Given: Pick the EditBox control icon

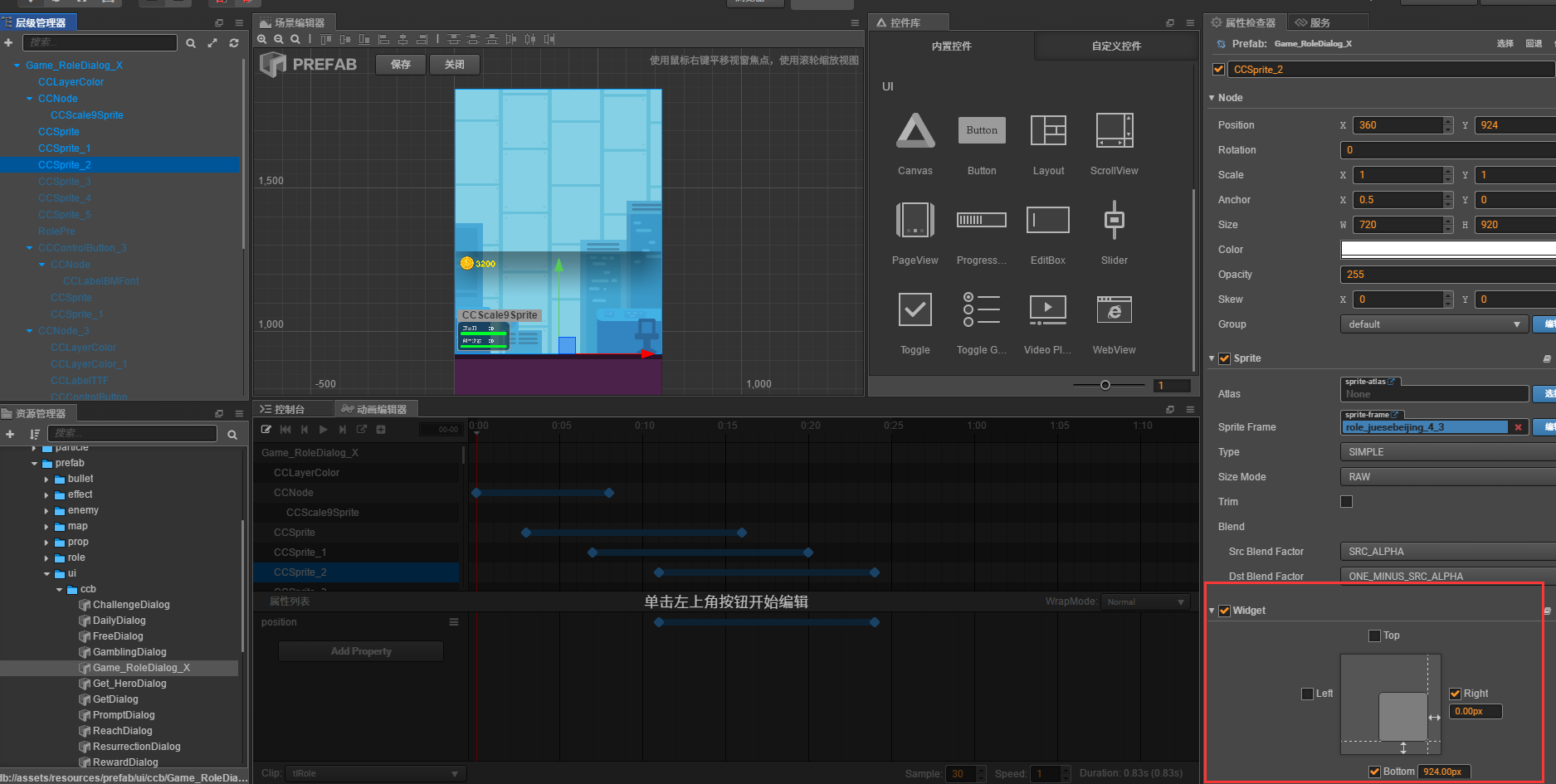Looking at the screenshot, I should pos(1047,221).
